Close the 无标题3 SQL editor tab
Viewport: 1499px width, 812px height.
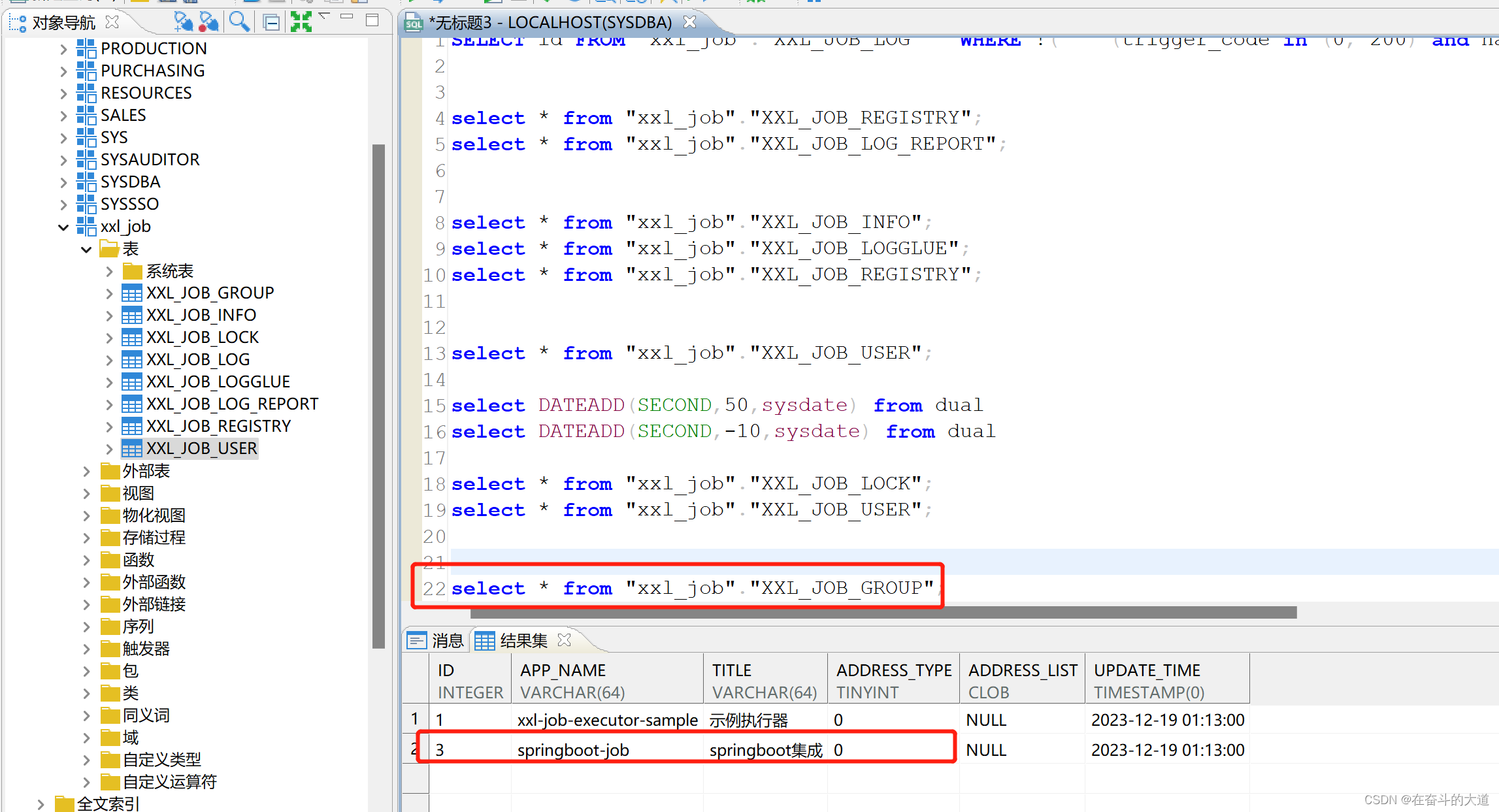pyautogui.click(x=689, y=22)
